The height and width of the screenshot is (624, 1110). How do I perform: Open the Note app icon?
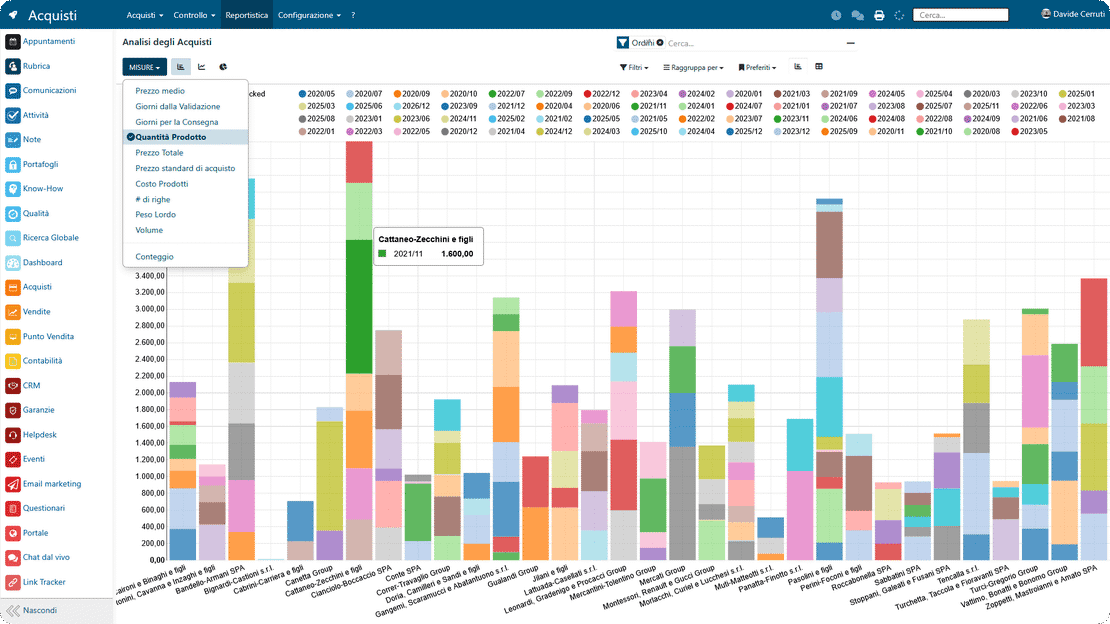[12, 140]
